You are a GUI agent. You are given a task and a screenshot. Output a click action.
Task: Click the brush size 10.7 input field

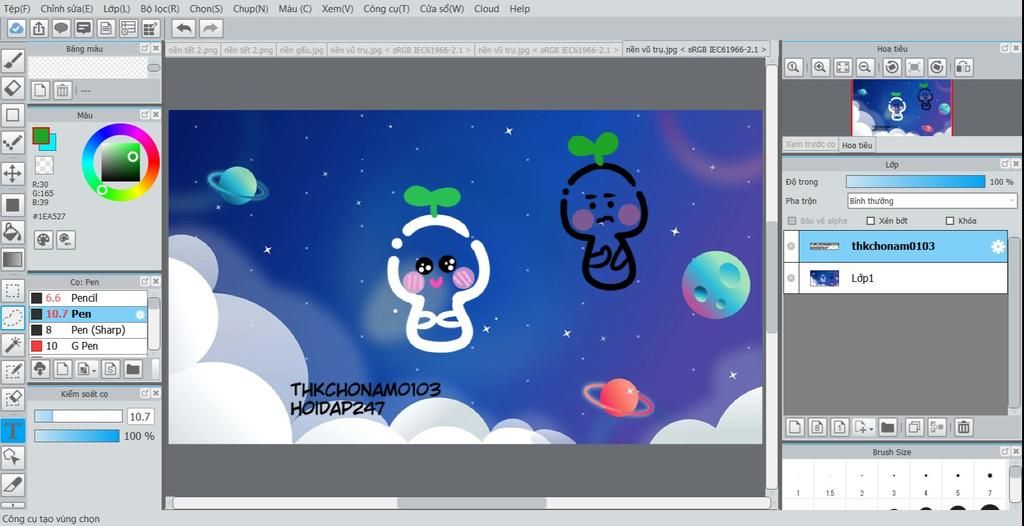click(140, 416)
